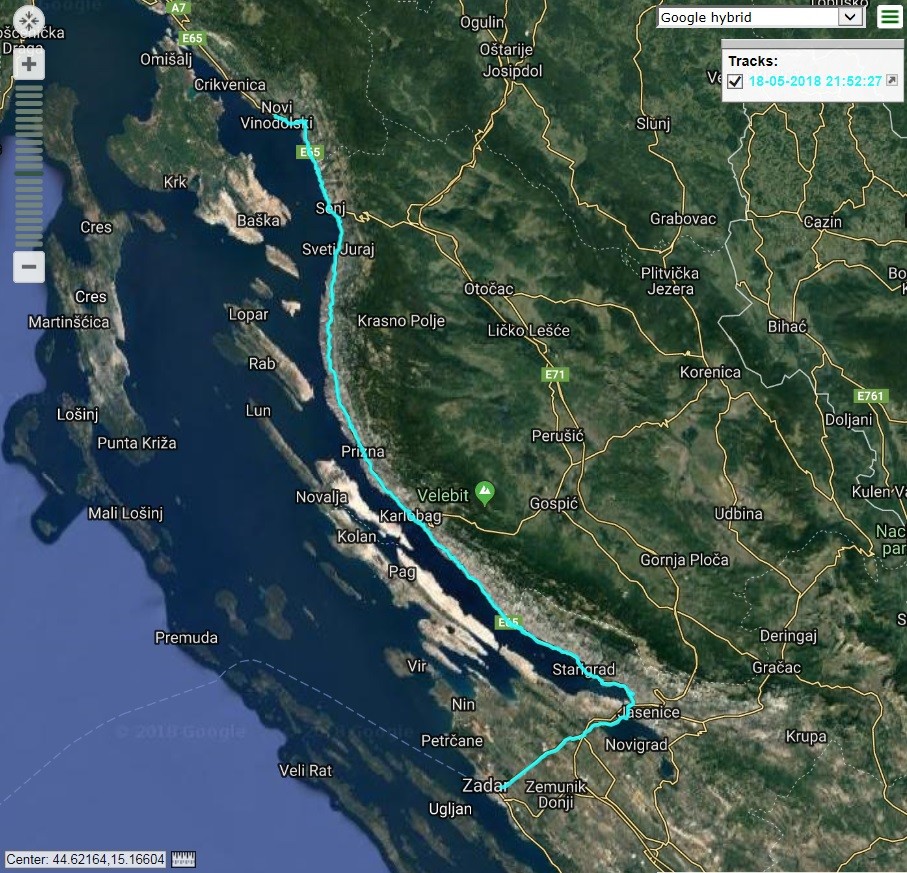The height and width of the screenshot is (873, 907).
Task: Open the green hamburger menu
Action: click(890, 17)
